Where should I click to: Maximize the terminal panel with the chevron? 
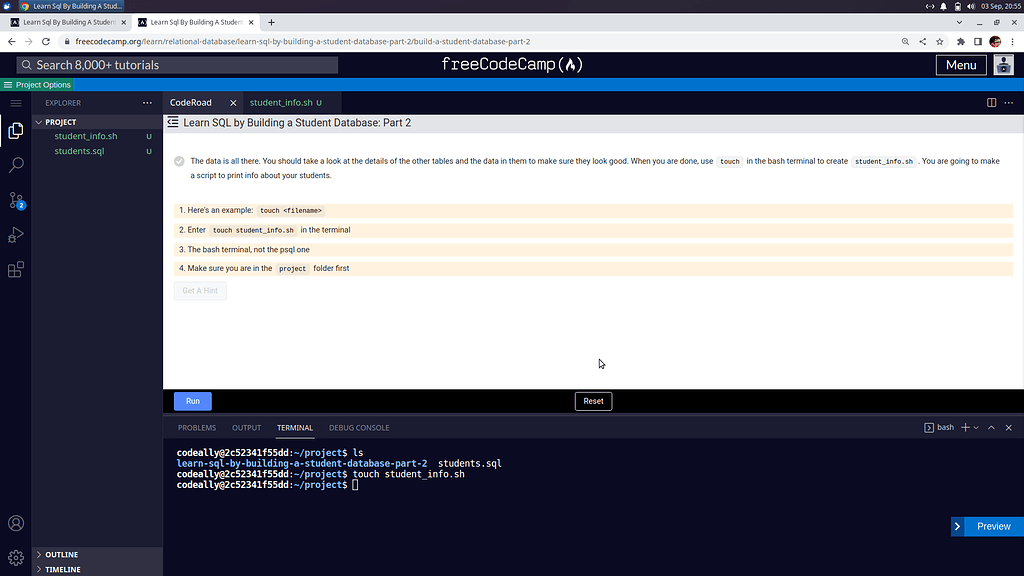pos(992,427)
